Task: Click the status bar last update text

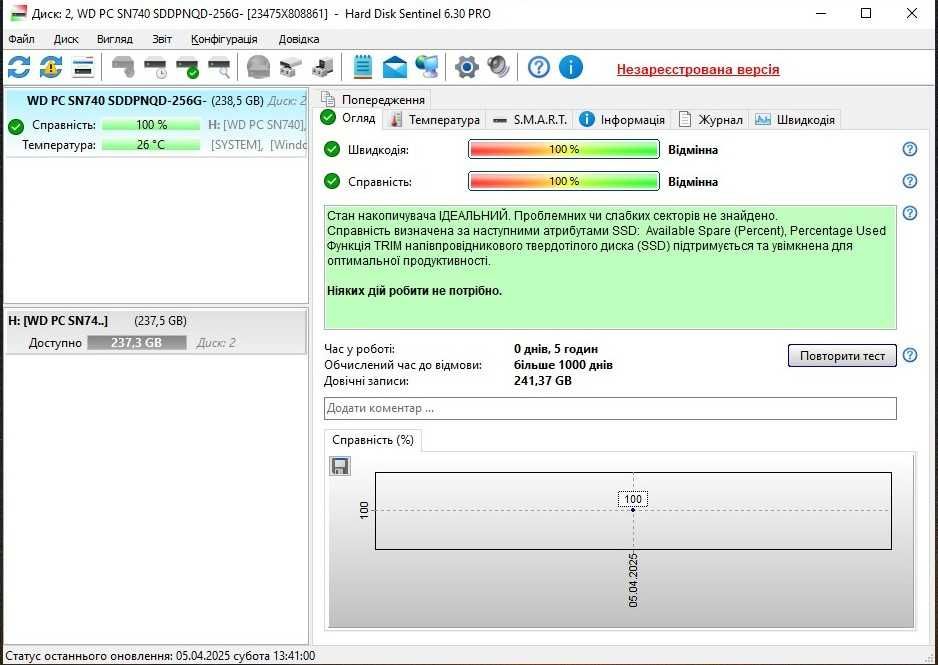Action: tap(160, 656)
